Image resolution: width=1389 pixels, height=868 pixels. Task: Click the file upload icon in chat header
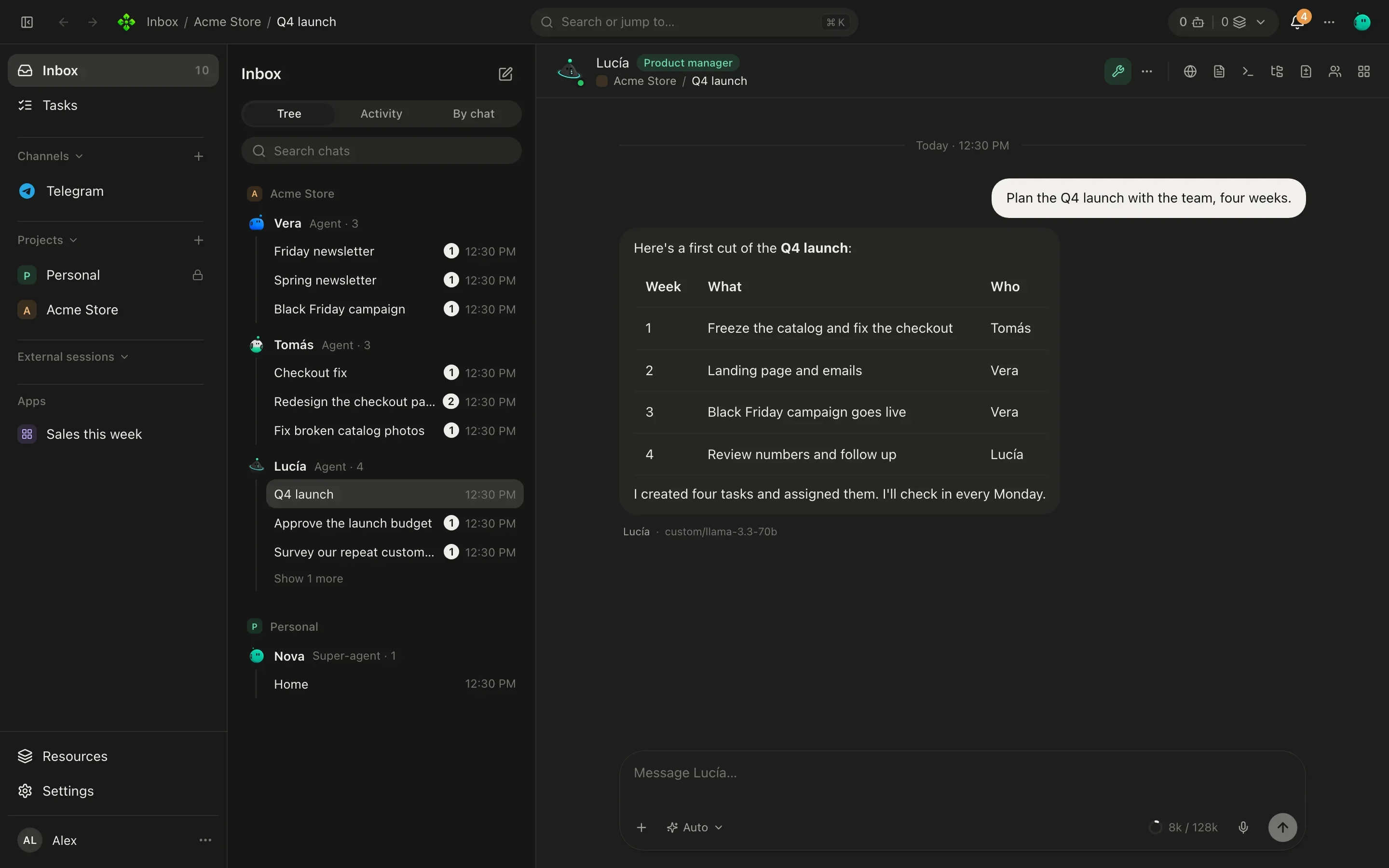pos(1306,71)
